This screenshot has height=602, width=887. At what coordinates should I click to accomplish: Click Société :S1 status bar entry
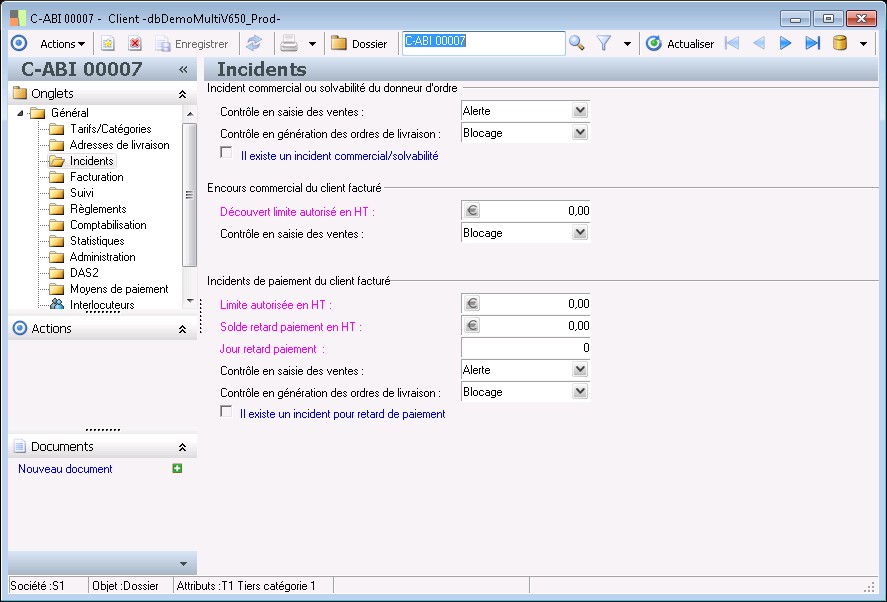click(x=37, y=586)
